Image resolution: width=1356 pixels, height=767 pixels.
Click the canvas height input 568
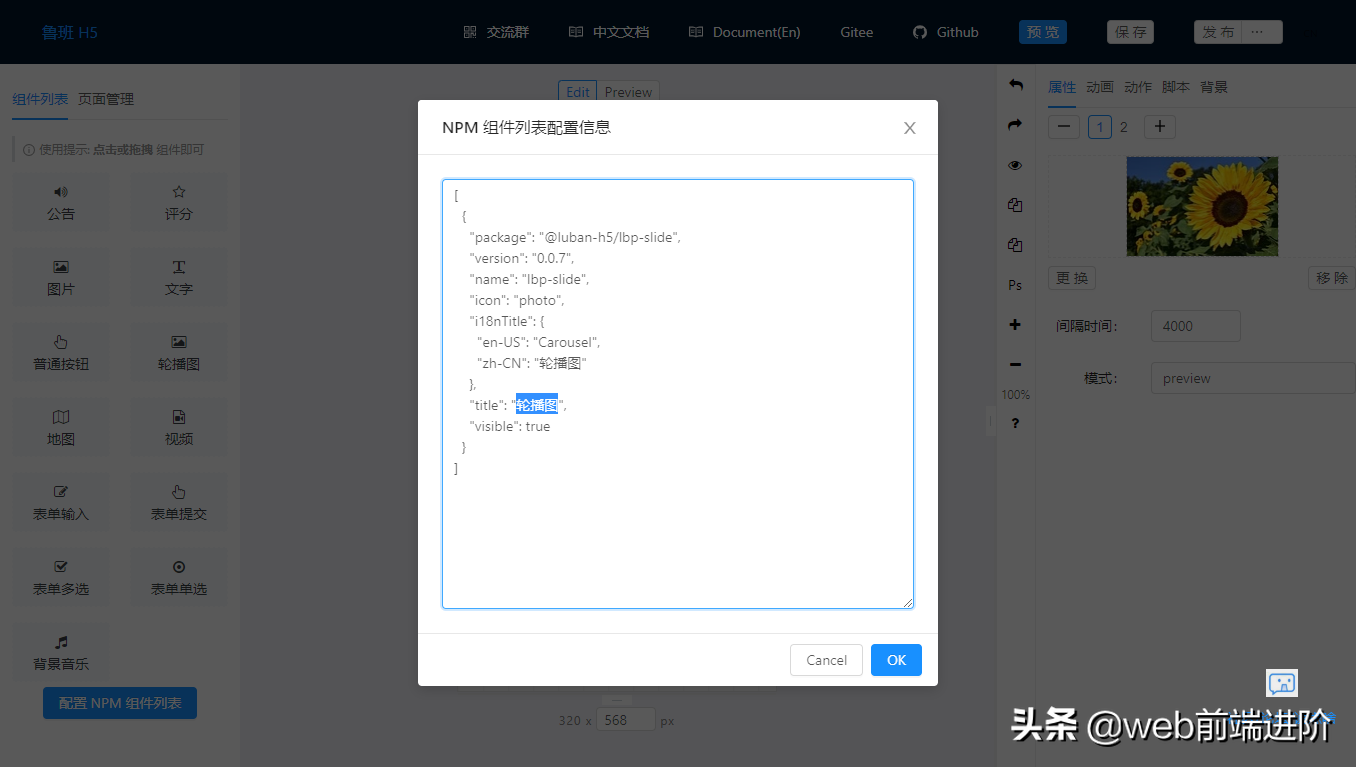coord(626,720)
